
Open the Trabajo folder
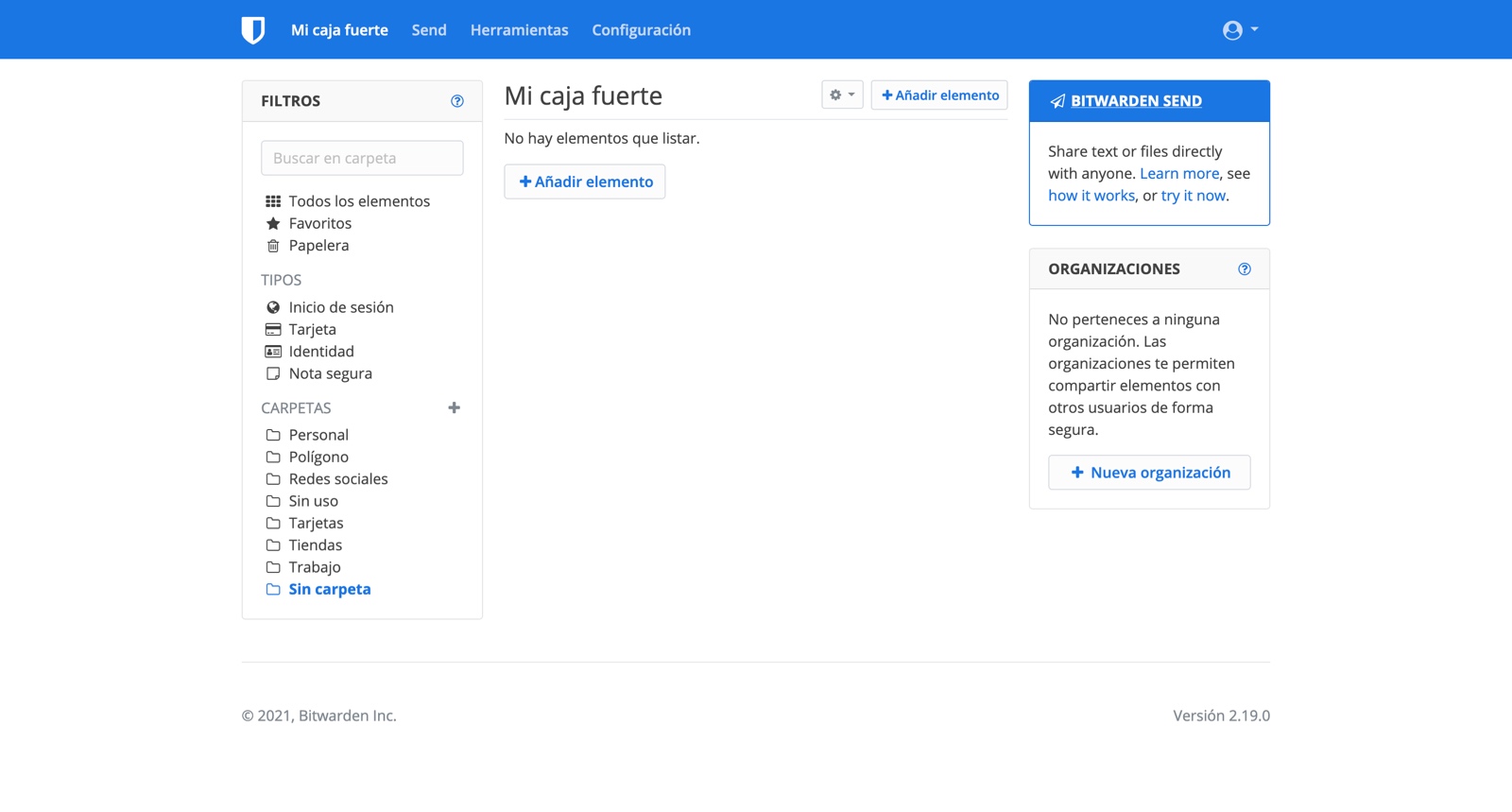pos(315,567)
